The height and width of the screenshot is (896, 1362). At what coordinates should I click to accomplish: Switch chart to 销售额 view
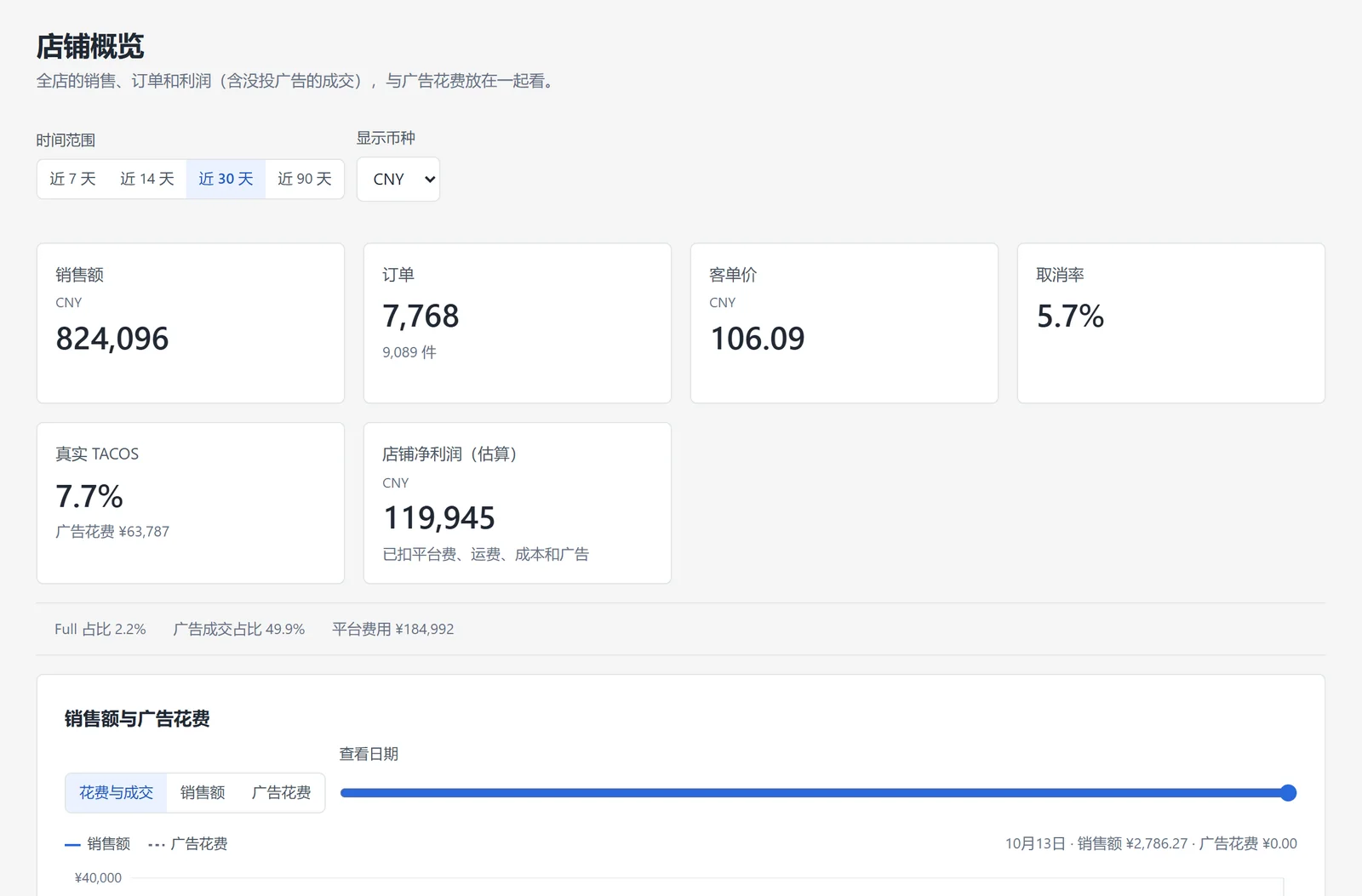pyautogui.click(x=203, y=793)
